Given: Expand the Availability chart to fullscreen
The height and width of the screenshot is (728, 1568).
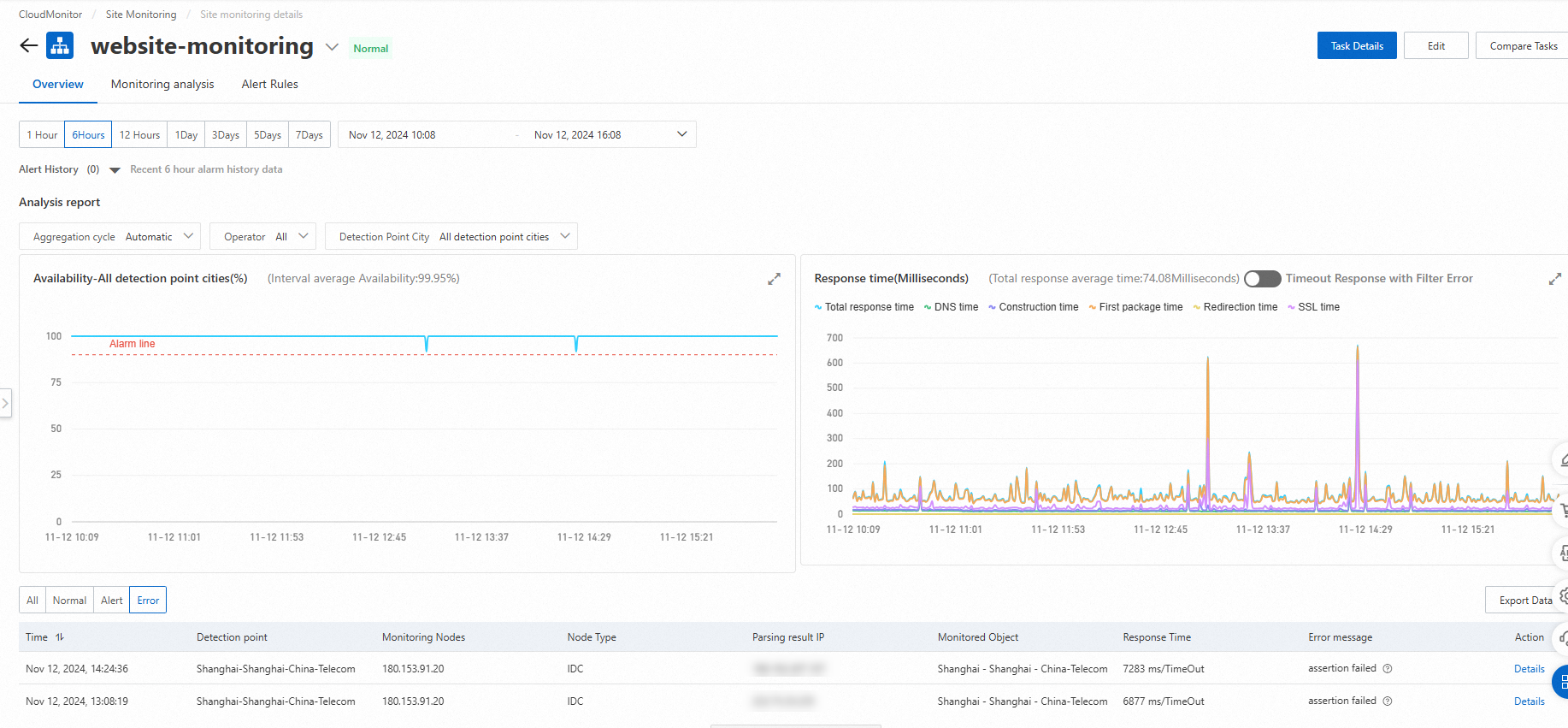Looking at the screenshot, I should click(774, 279).
